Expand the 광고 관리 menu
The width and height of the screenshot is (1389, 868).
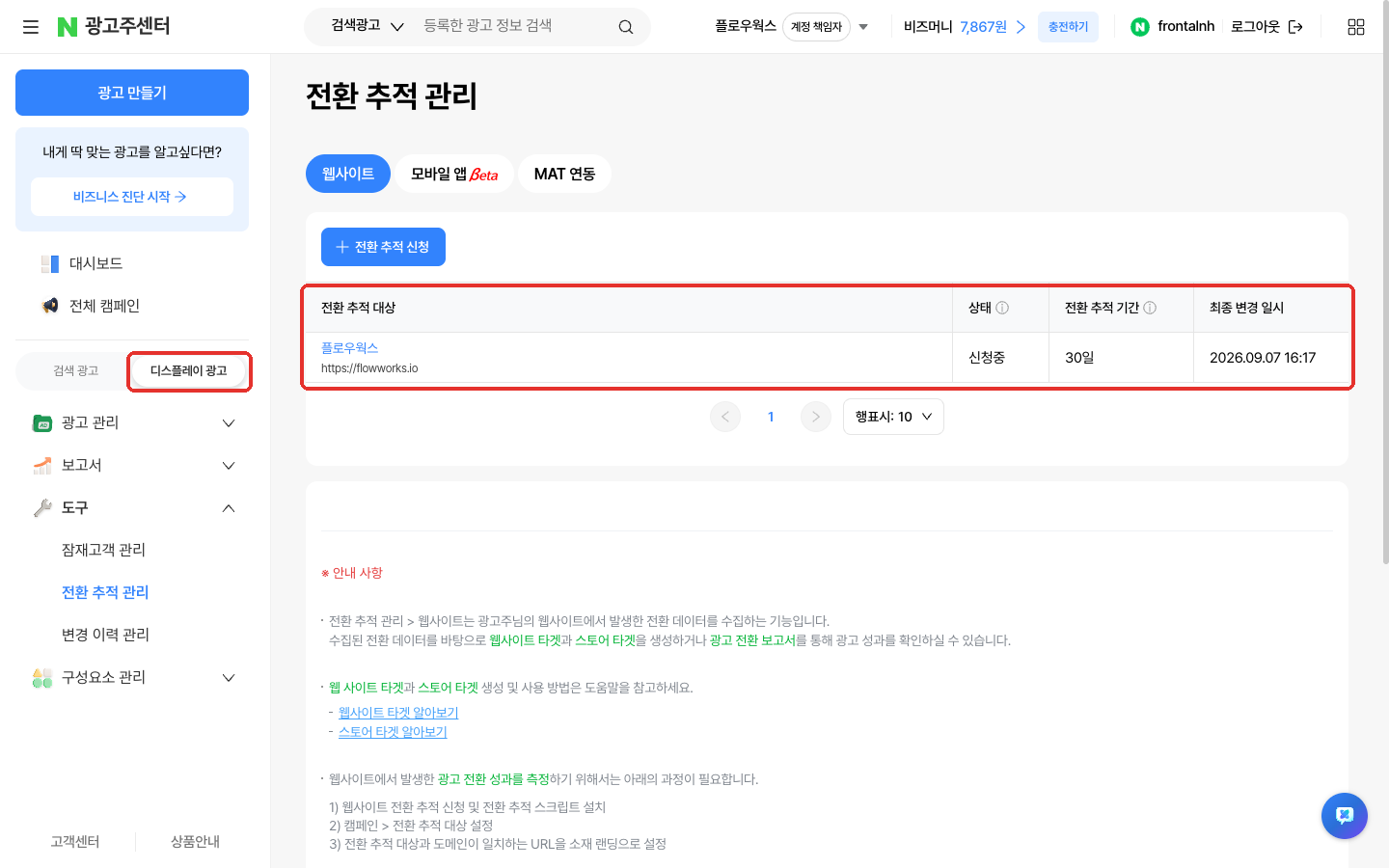pos(229,422)
